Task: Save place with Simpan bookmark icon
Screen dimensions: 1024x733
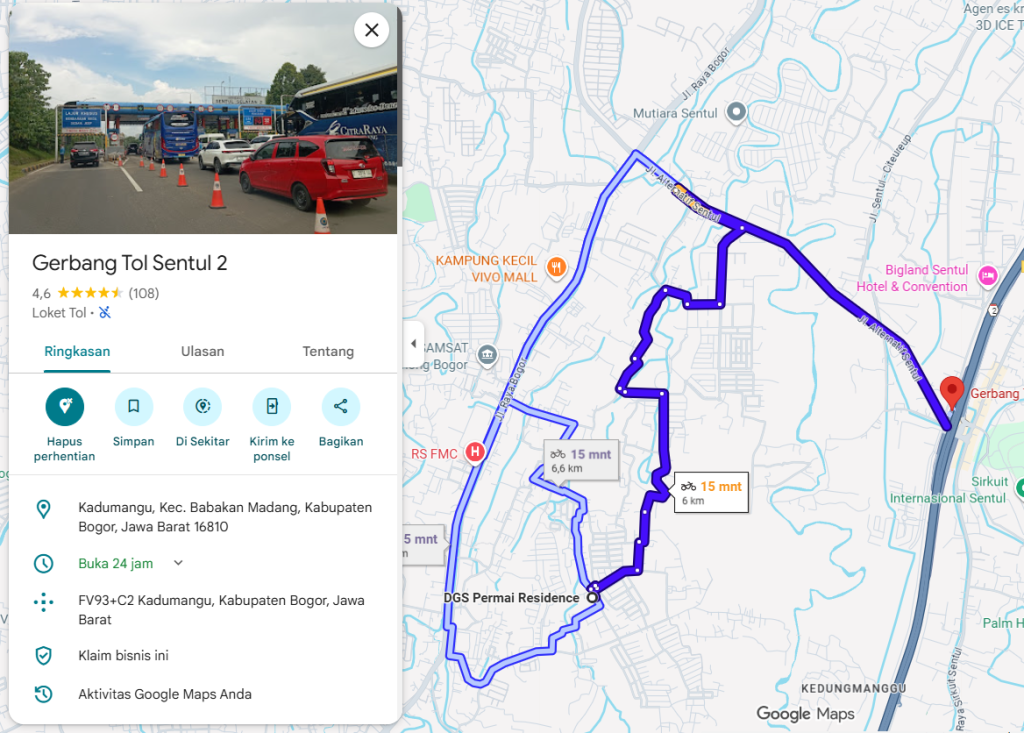Action: pyautogui.click(x=134, y=406)
